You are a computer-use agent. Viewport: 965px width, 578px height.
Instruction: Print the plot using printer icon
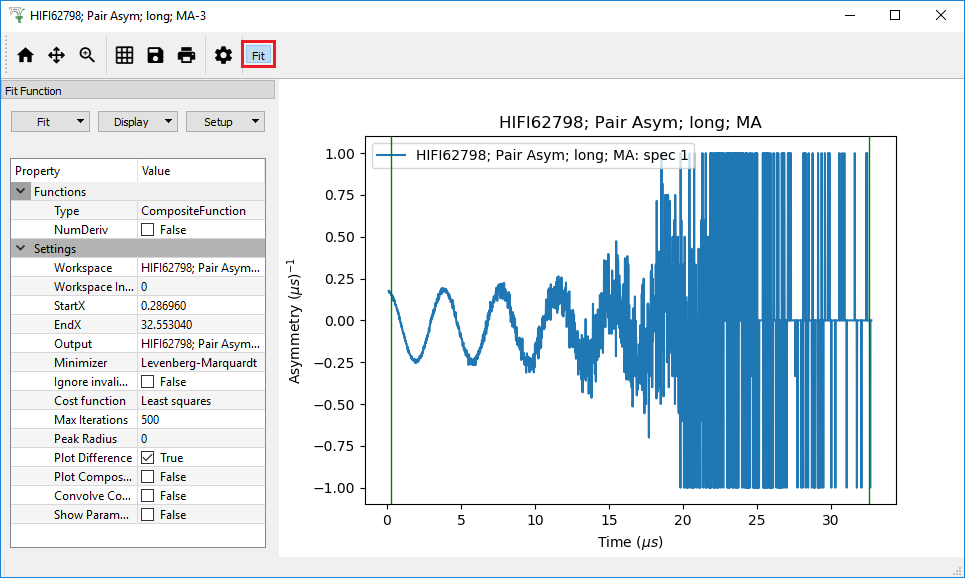[x=186, y=56]
